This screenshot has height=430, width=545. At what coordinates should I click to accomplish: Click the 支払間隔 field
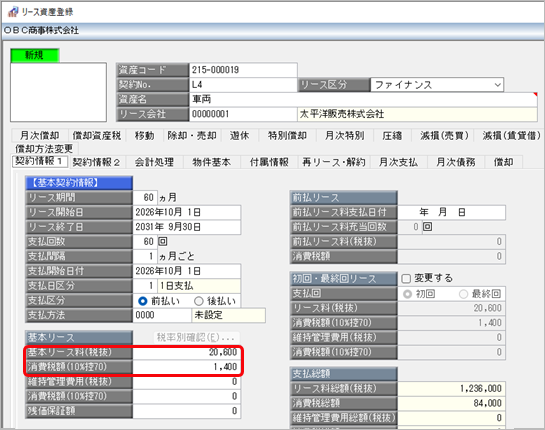pos(145,257)
